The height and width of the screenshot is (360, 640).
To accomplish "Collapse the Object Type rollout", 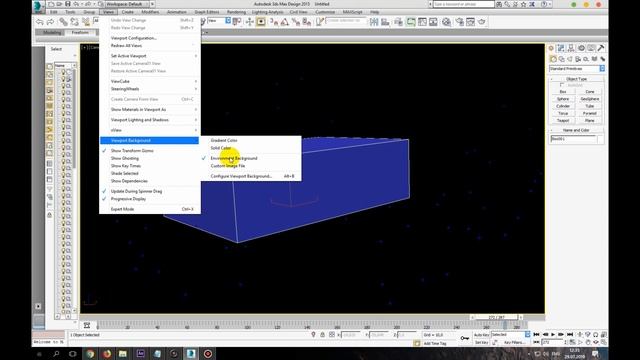I will coord(576,79).
